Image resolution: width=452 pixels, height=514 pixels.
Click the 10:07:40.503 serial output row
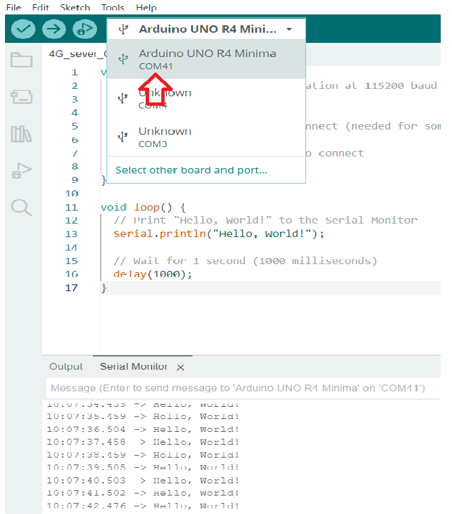(143, 481)
